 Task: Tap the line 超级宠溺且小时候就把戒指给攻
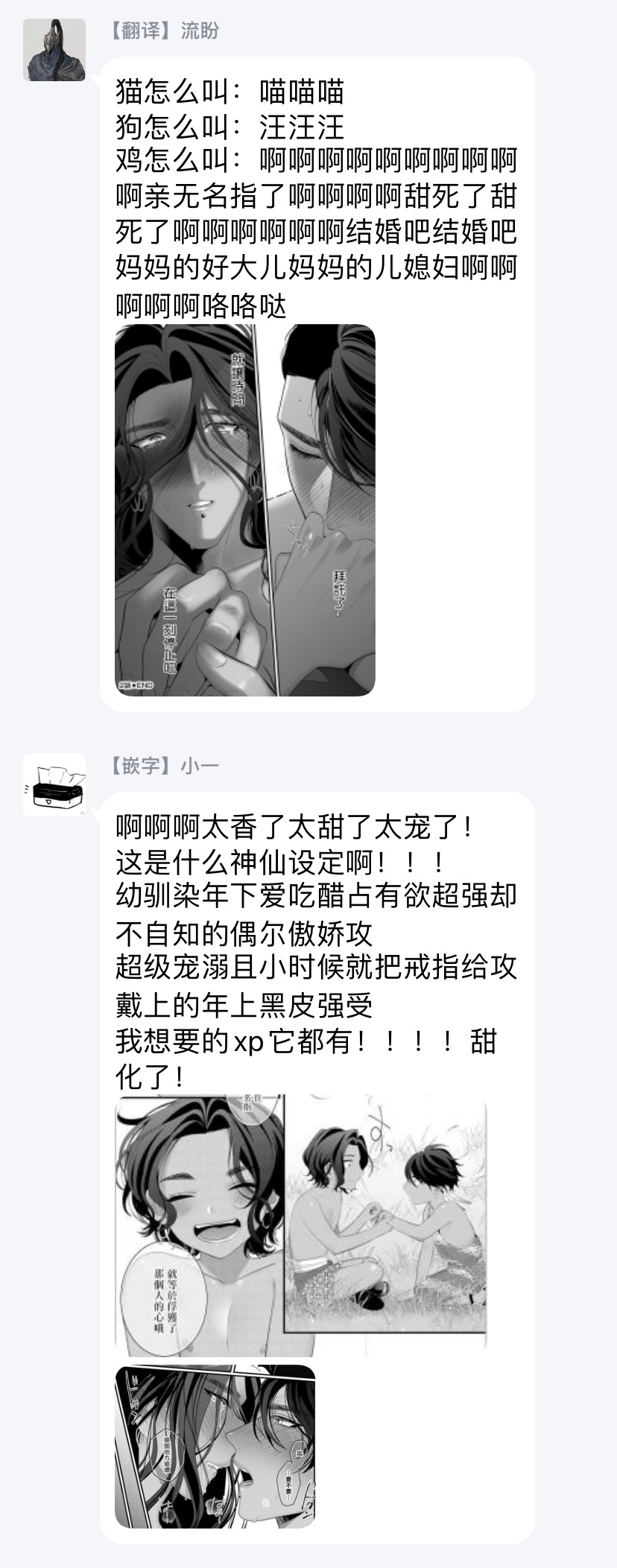coord(317,968)
